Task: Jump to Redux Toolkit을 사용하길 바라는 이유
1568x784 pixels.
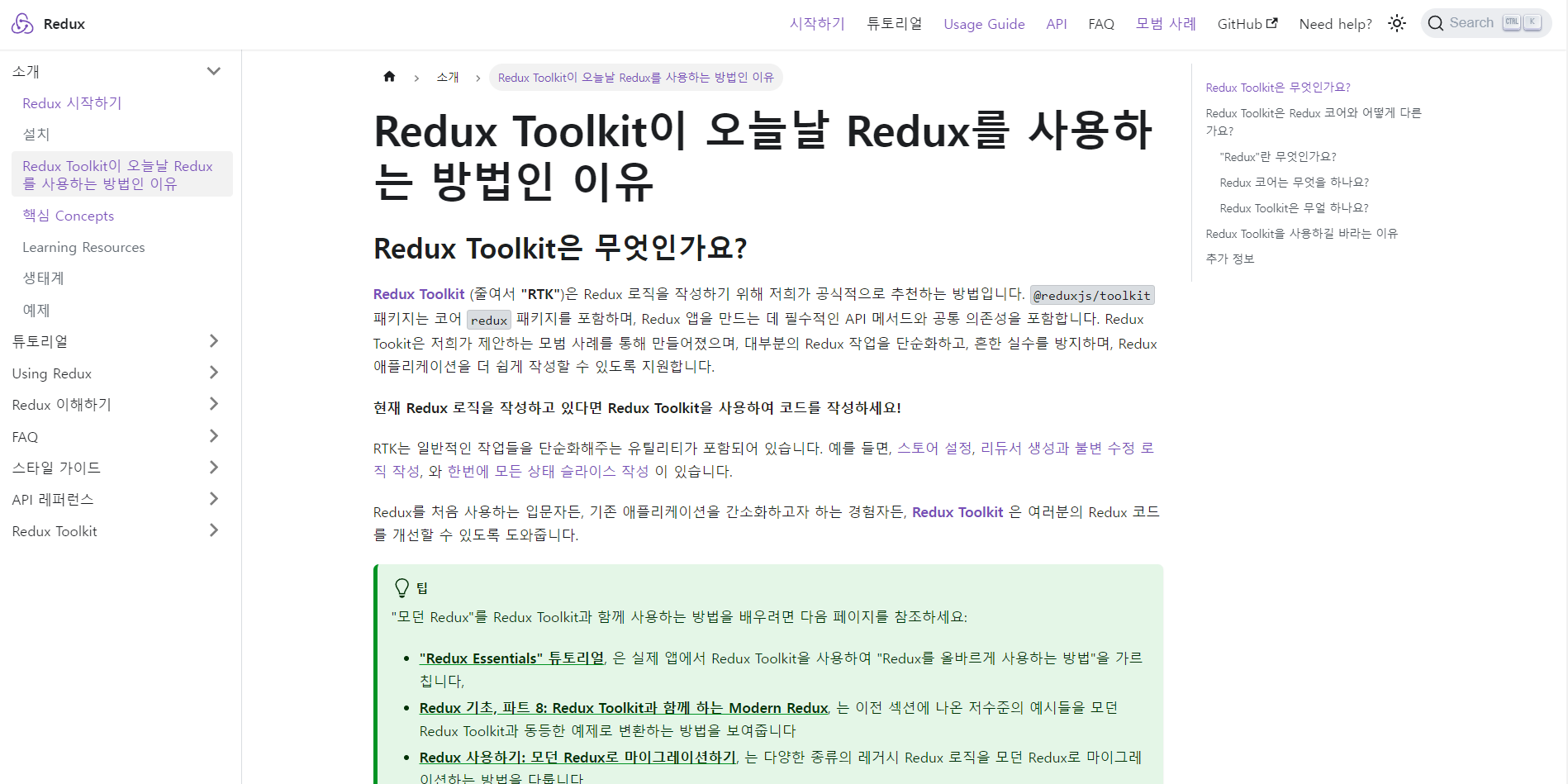Action: tap(1302, 234)
